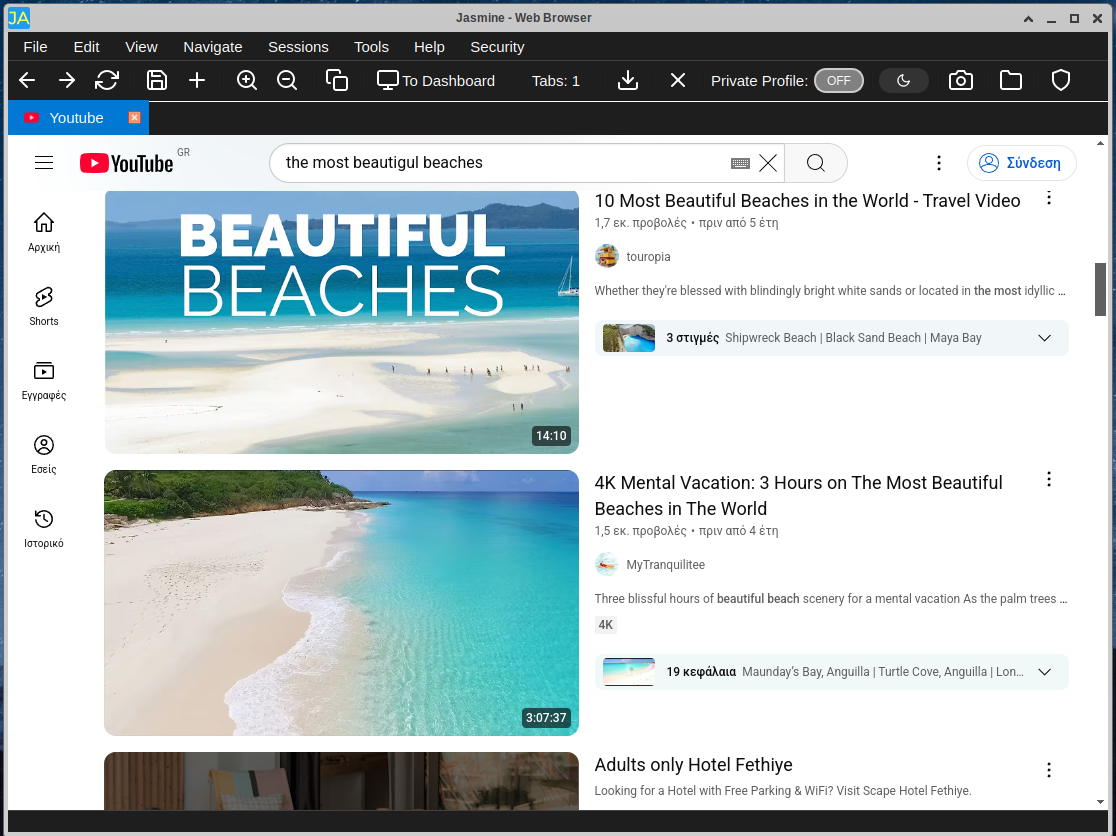Click the duplicate/copy tab icon

[337, 80]
